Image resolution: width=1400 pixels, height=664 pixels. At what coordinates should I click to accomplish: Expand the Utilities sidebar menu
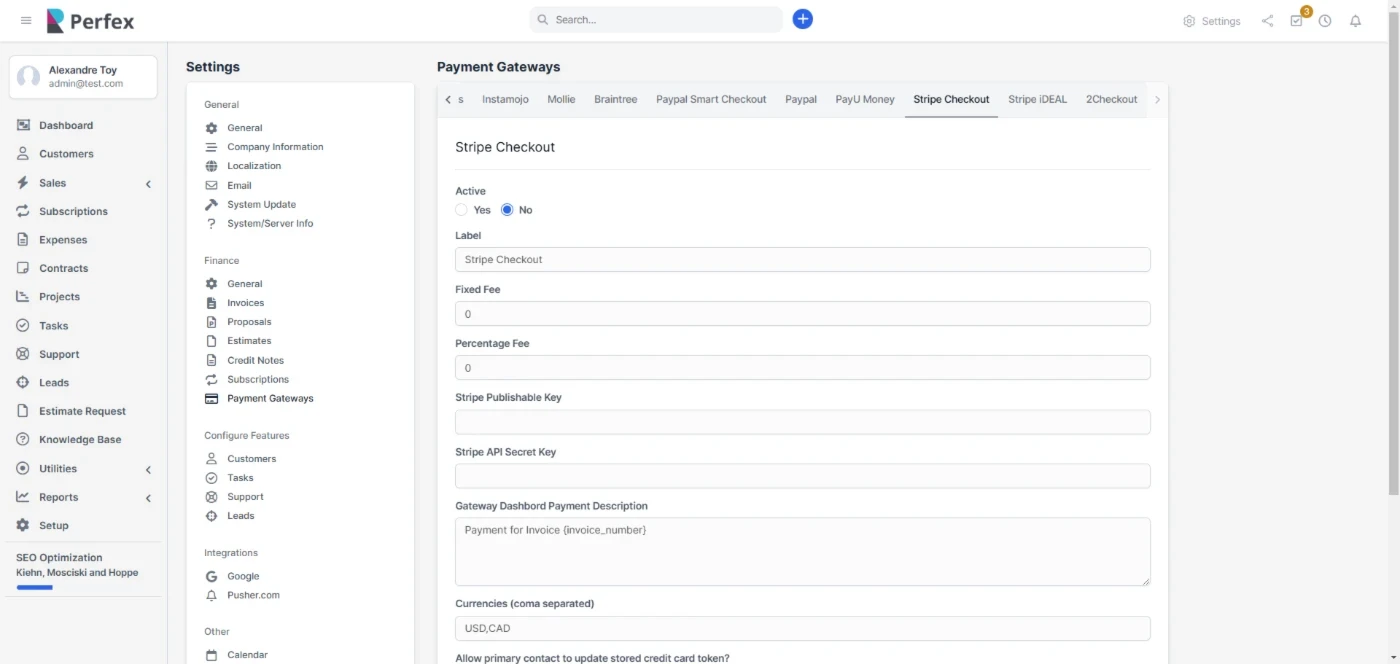(148, 470)
